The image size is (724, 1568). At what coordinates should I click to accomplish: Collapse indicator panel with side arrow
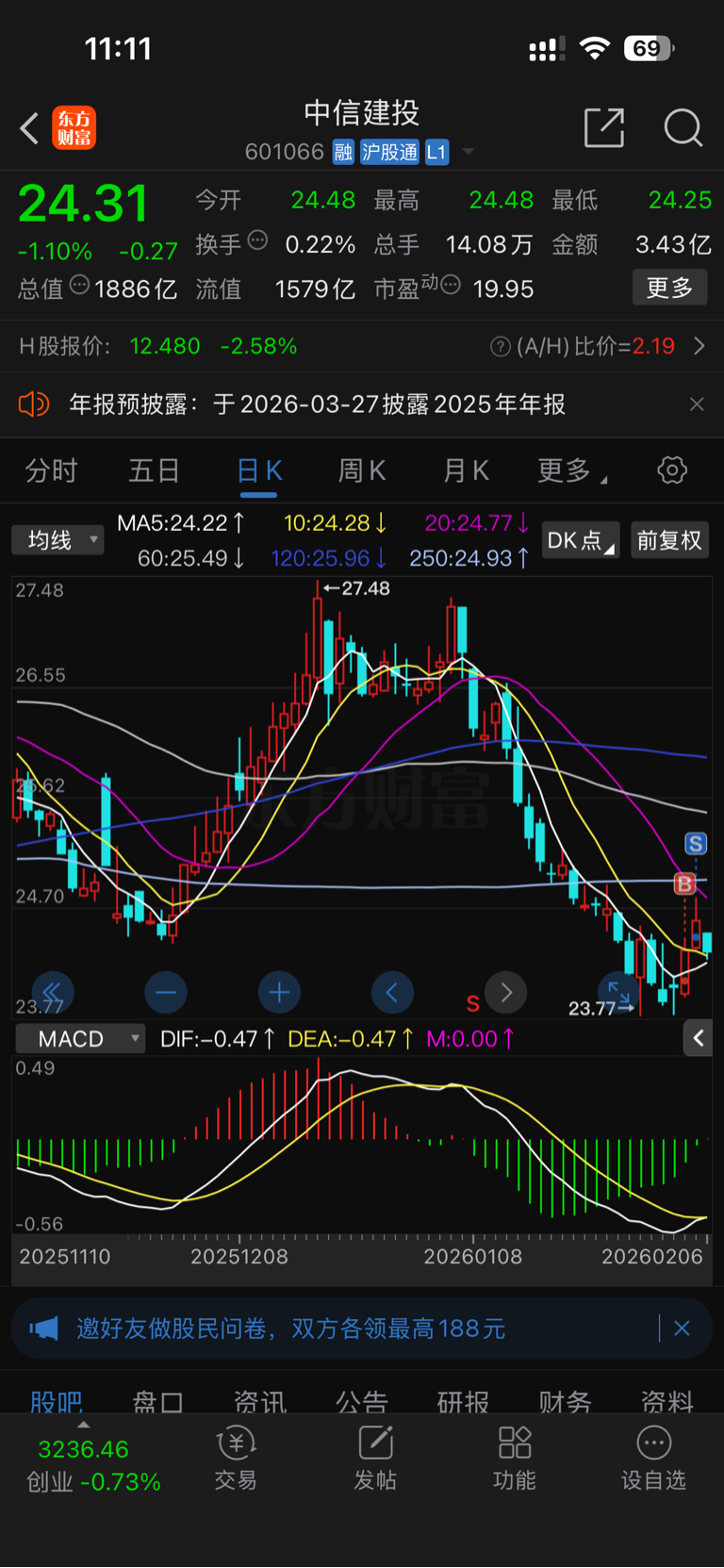698,1038
